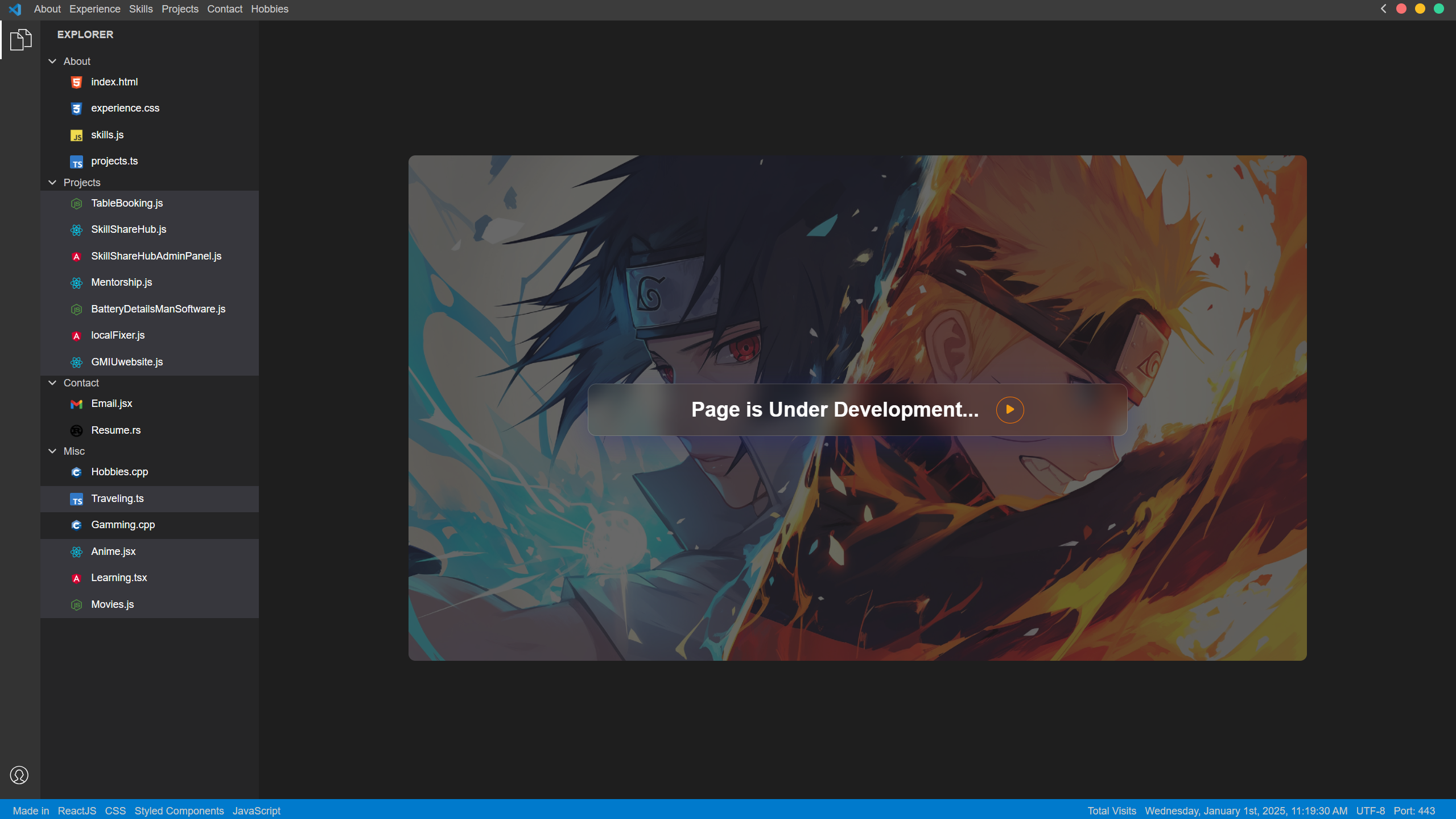Screen dimensions: 1456x819
Task: Open the index.html file name
Action: click(114, 82)
